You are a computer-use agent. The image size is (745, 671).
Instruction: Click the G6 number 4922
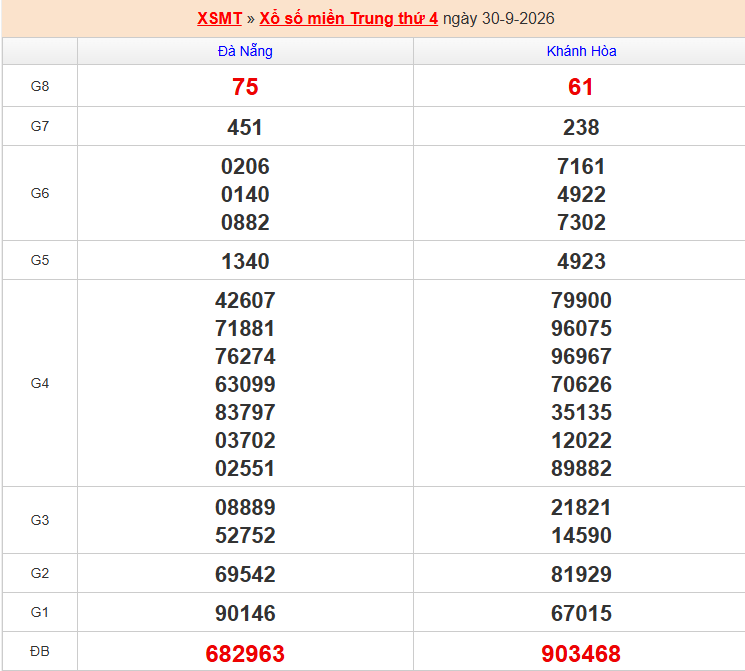(581, 194)
